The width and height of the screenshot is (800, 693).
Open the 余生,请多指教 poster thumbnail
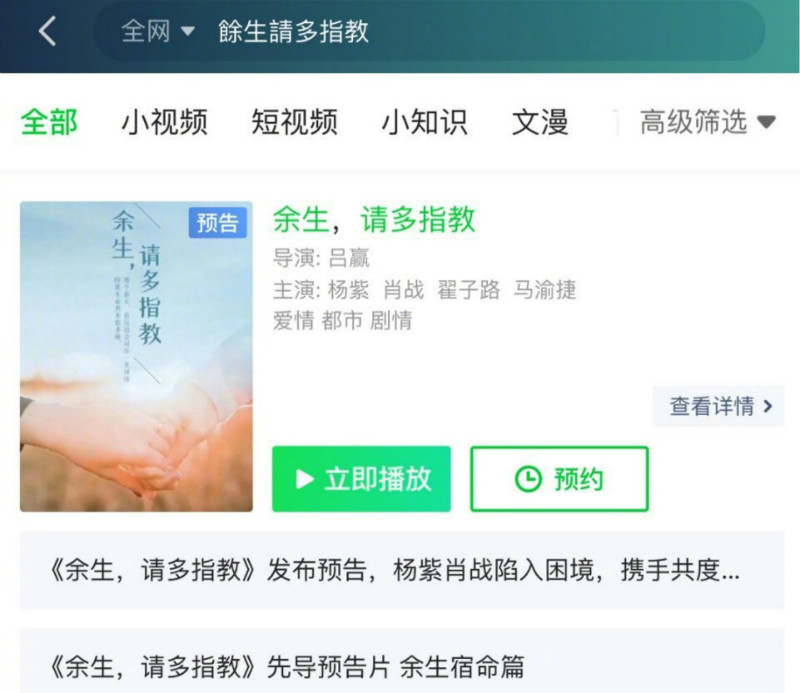point(136,356)
